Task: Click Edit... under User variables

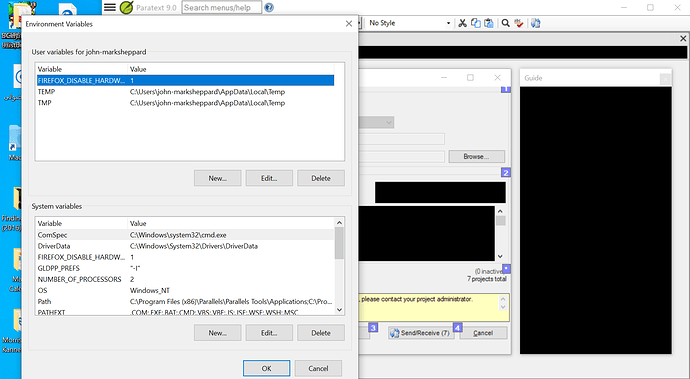Action: coord(269,178)
